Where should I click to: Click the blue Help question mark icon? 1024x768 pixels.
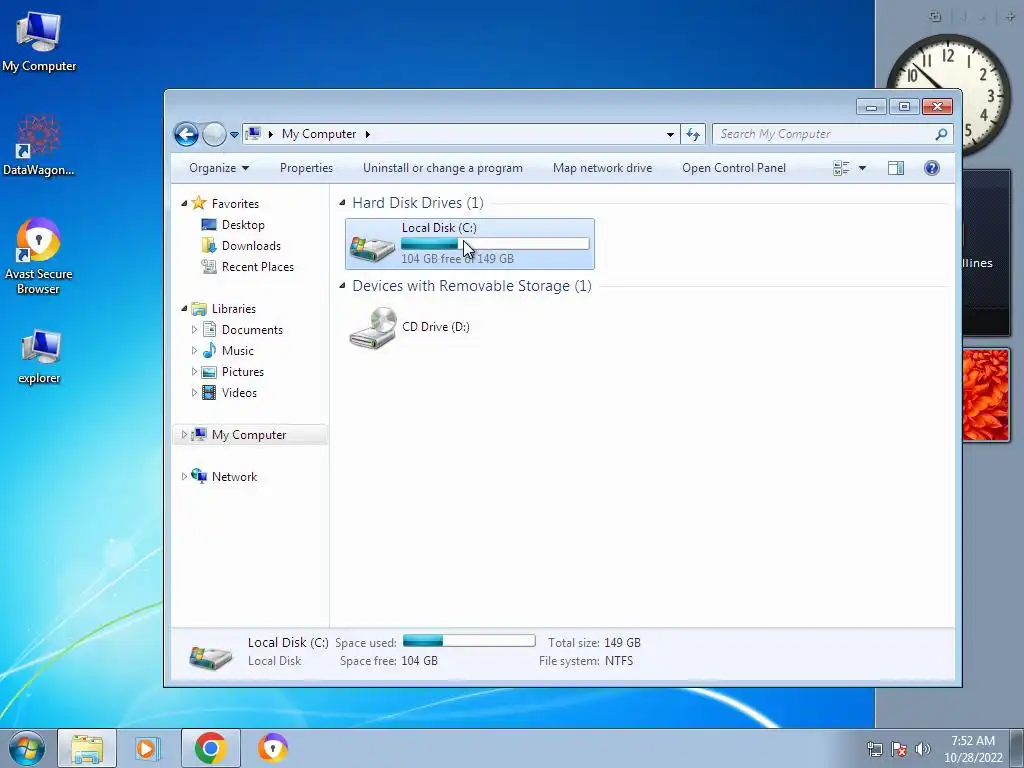tap(932, 168)
